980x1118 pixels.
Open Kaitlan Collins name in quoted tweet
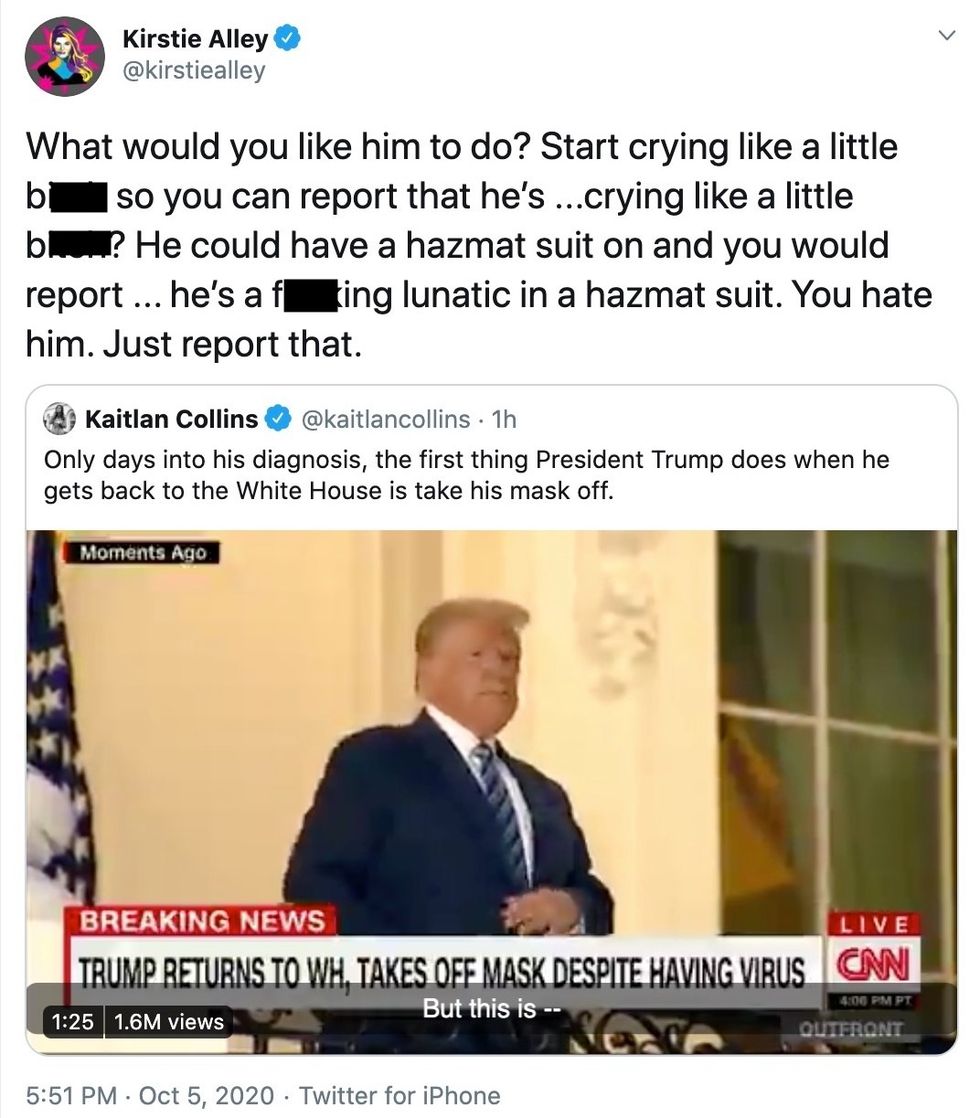(171, 419)
